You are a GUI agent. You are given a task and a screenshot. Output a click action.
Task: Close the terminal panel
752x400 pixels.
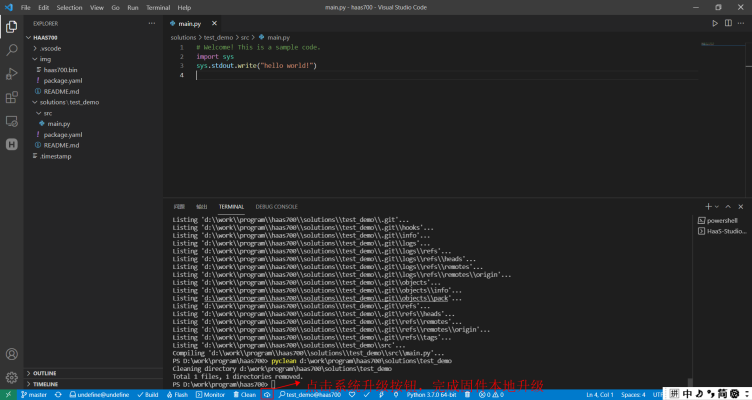coord(742,206)
